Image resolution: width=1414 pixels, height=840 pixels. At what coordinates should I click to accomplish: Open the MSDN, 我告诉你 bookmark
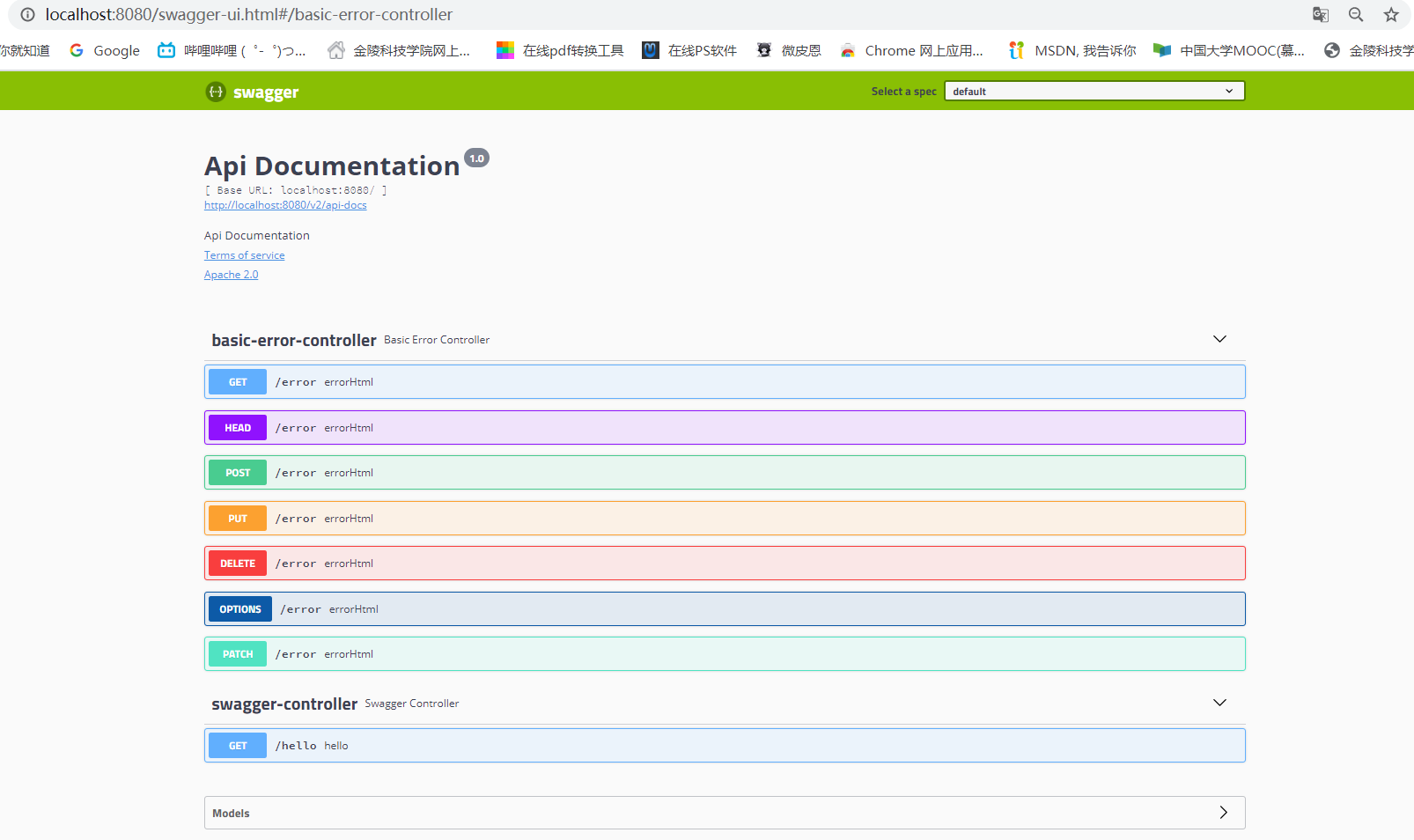[1072, 50]
